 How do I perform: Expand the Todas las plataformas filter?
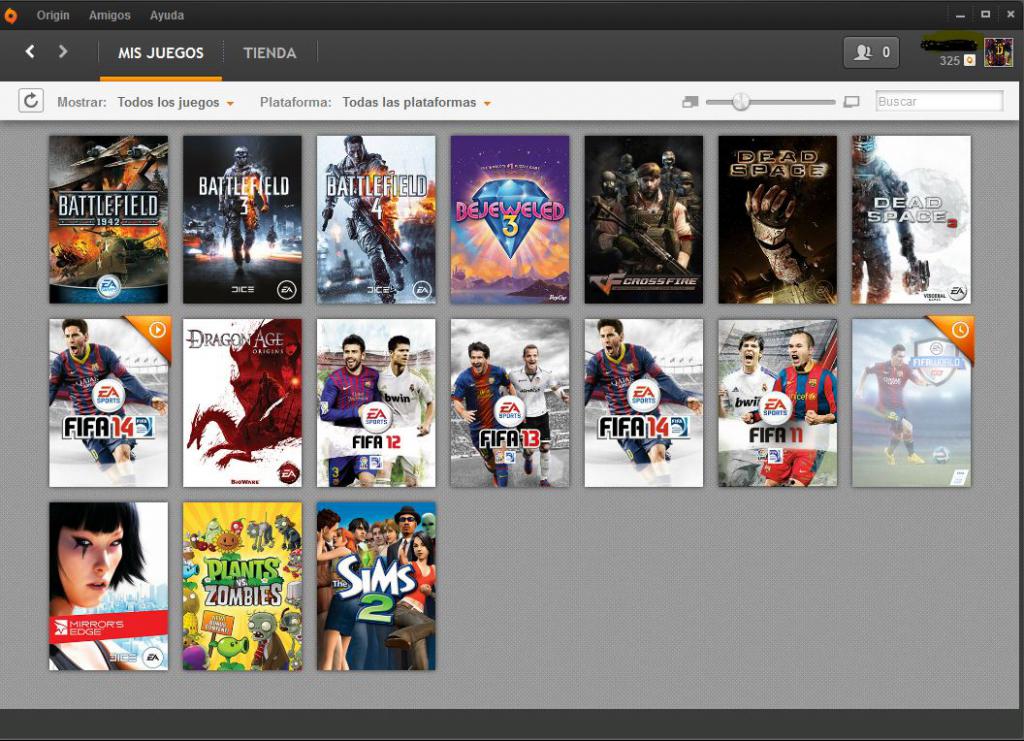pyautogui.click(x=417, y=102)
